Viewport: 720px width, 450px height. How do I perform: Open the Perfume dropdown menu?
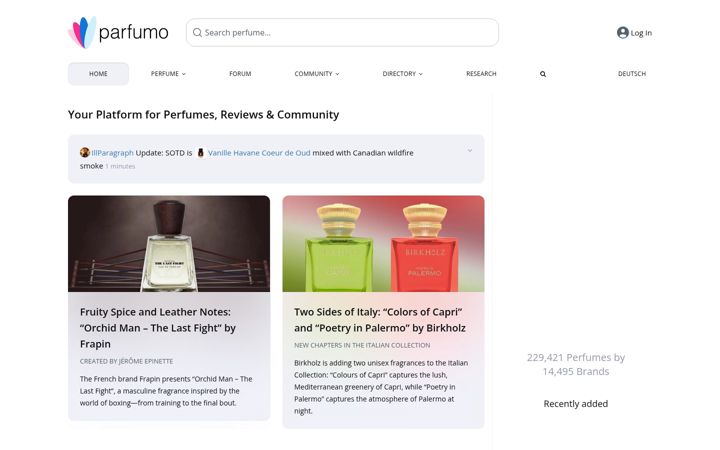click(168, 73)
